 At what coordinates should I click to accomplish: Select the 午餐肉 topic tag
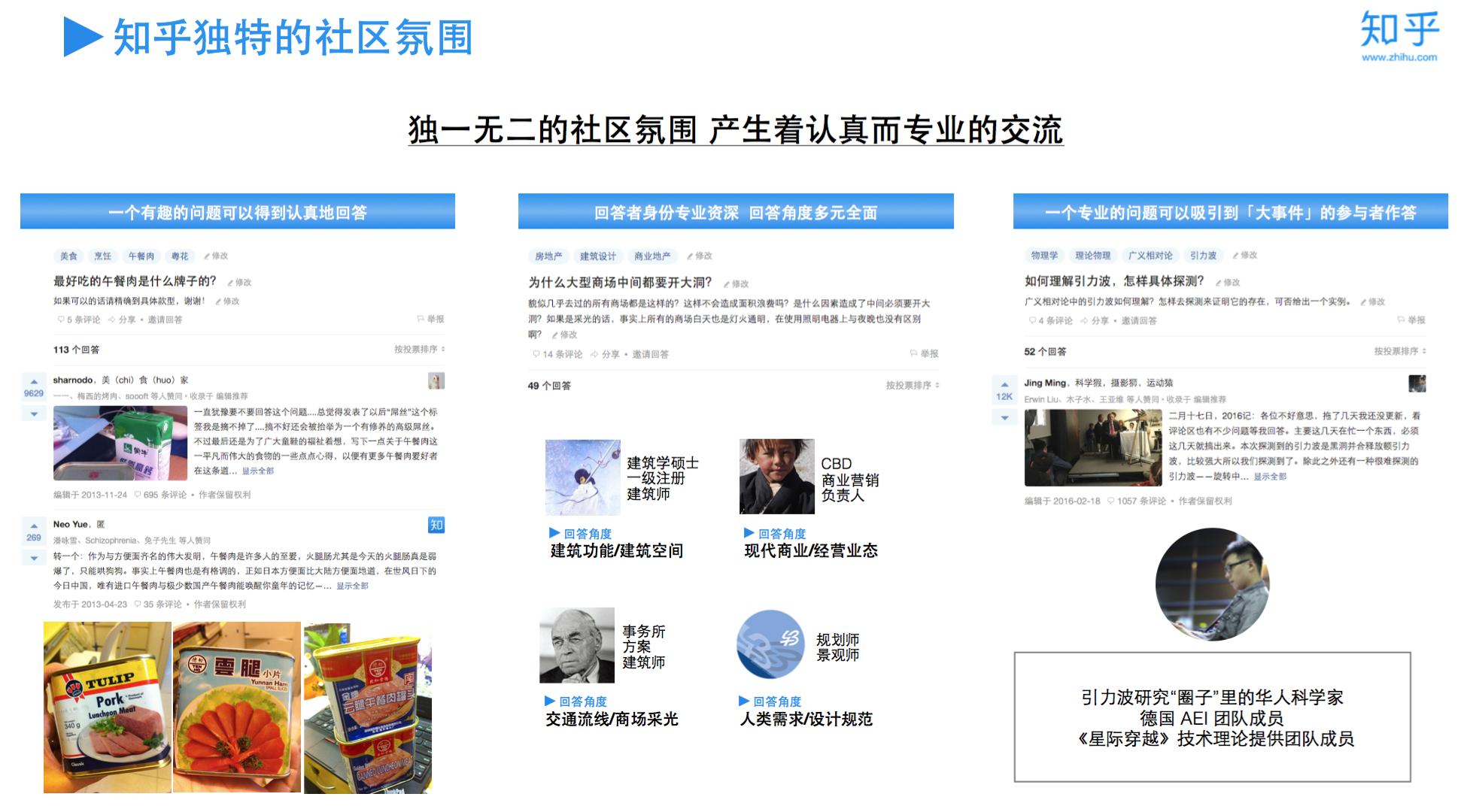(x=141, y=256)
